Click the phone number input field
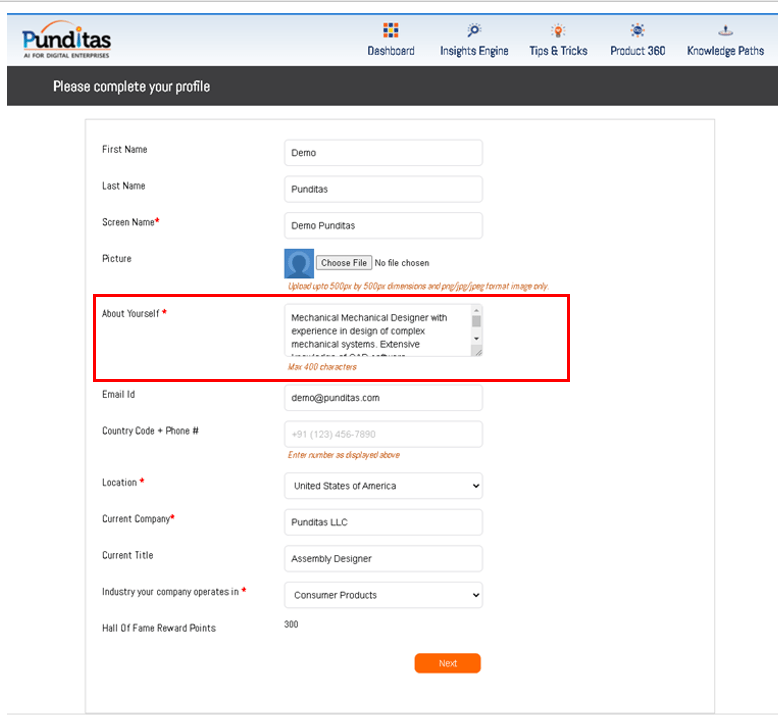Viewport: 778px width, 715px height. pyautogui.click(x=383, y=435)
